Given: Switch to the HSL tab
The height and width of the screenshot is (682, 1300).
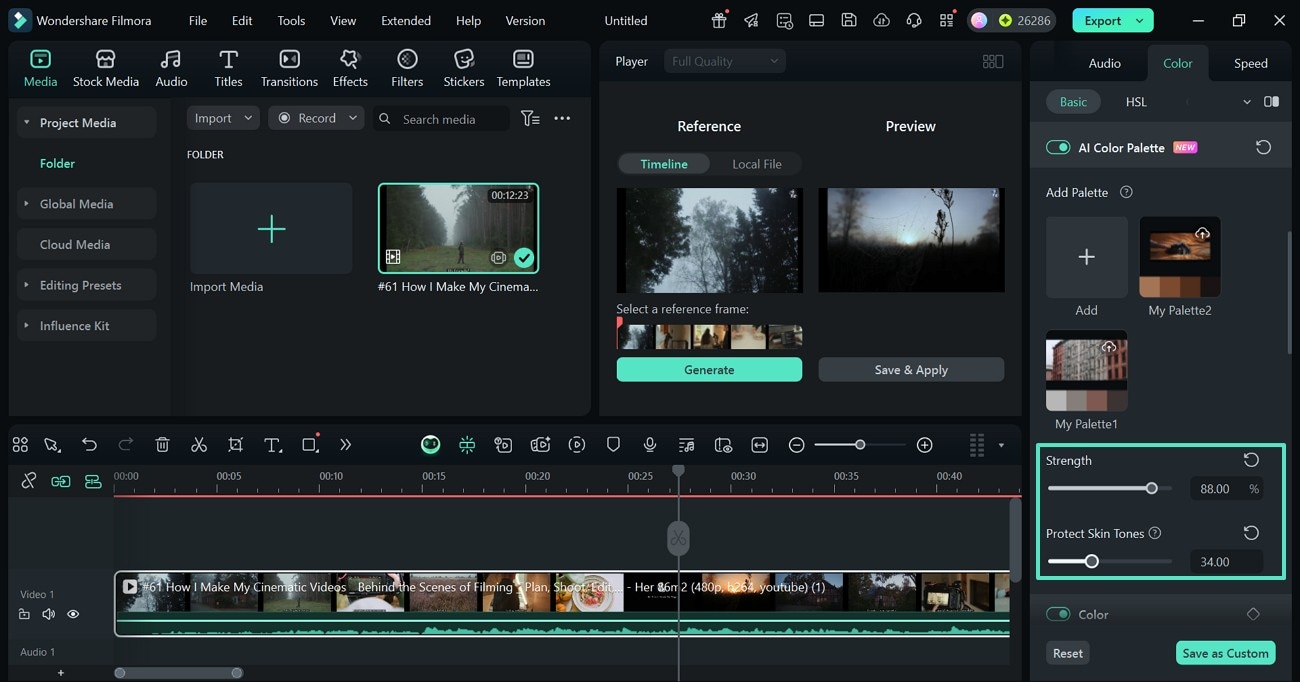Looking at the screenshot, I should [x=1136, y=102].
